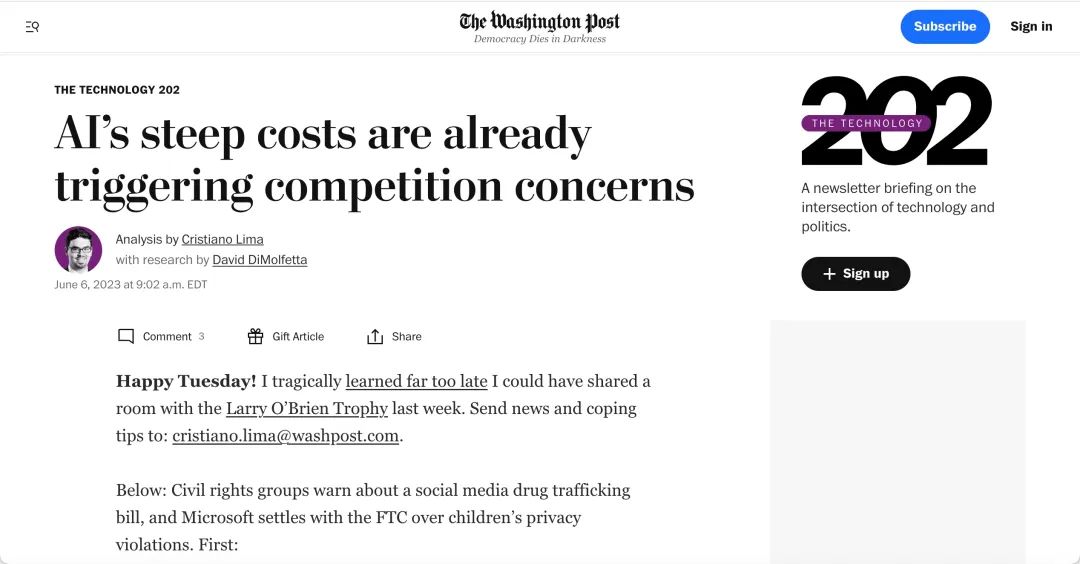Follow the "learned far too late" link
1080x564 pixels.
click(416, 381)
